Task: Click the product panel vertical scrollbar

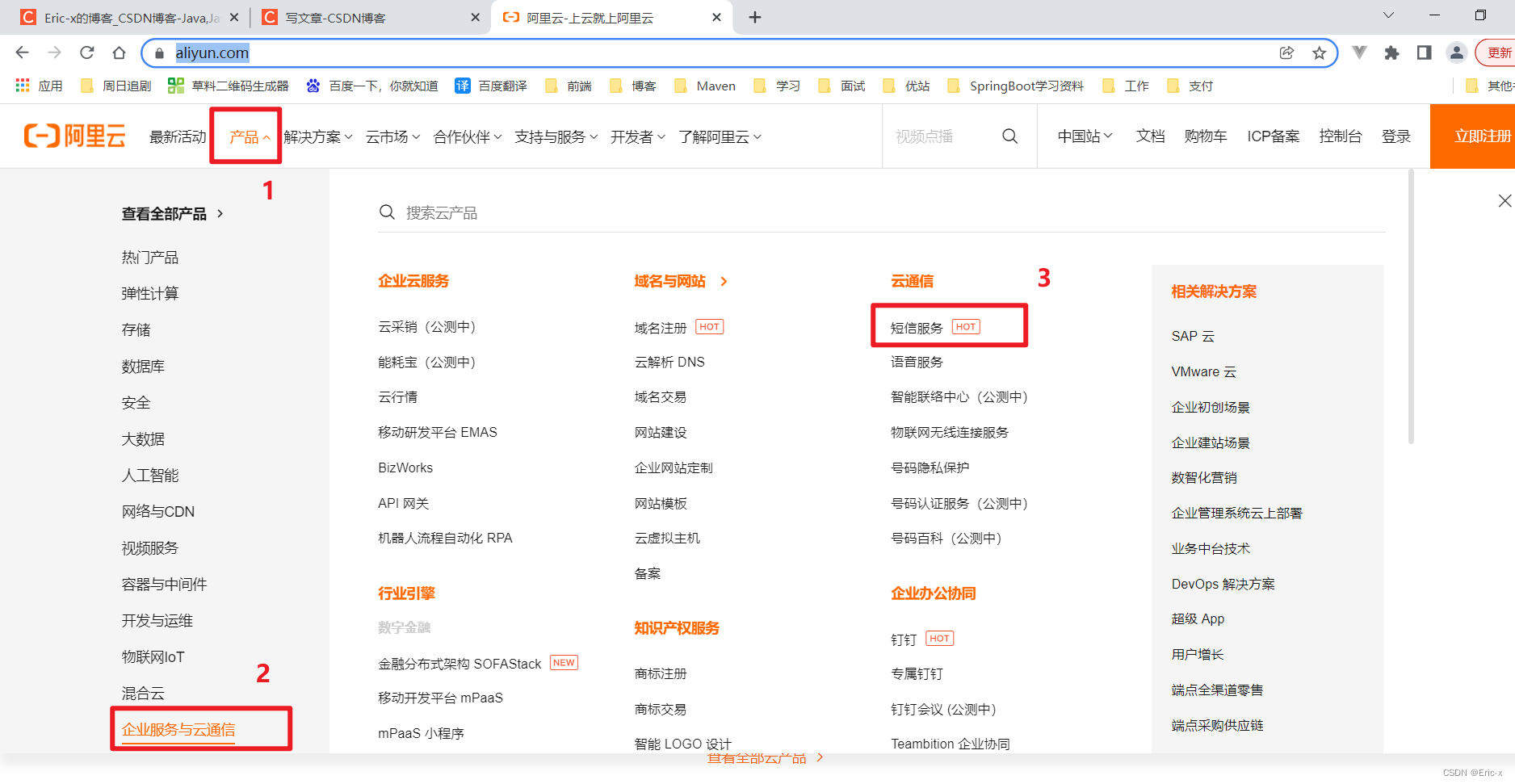Action: pos(1411,307)
